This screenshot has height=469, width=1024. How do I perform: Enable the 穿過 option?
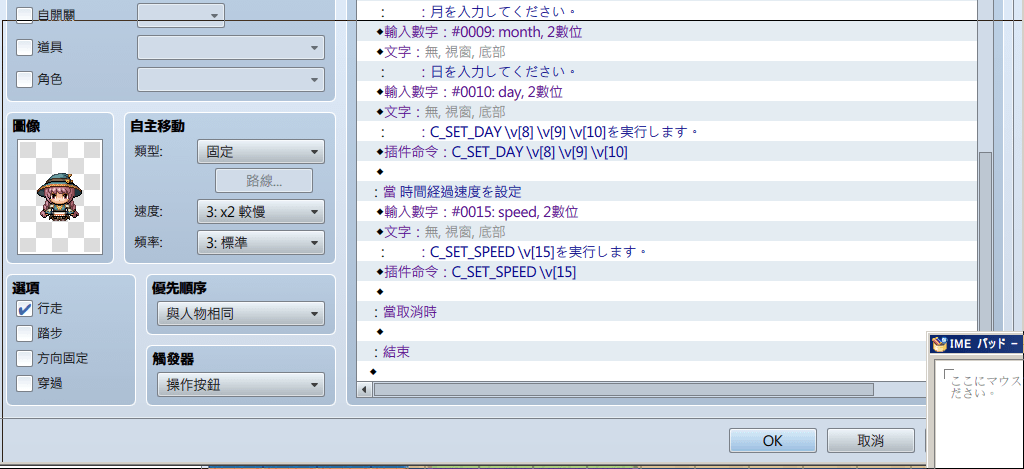pos(24,383)
